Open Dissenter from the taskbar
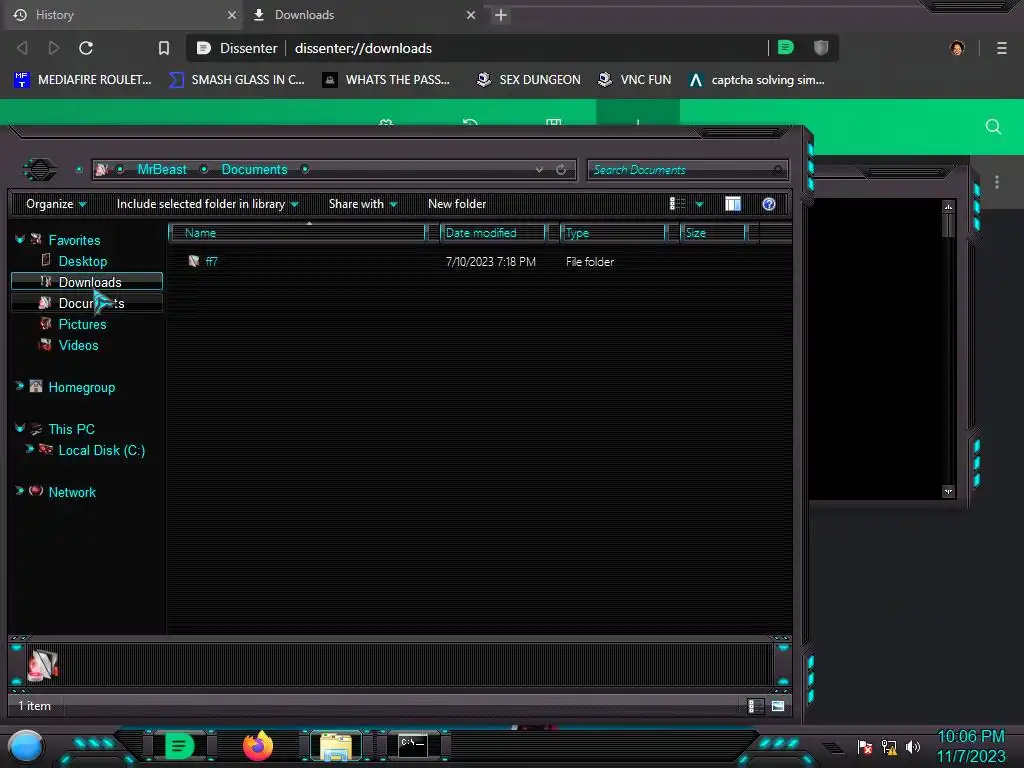Image resolution: width=1024 pixels, height=768 pixels. (x=179, y=746)
